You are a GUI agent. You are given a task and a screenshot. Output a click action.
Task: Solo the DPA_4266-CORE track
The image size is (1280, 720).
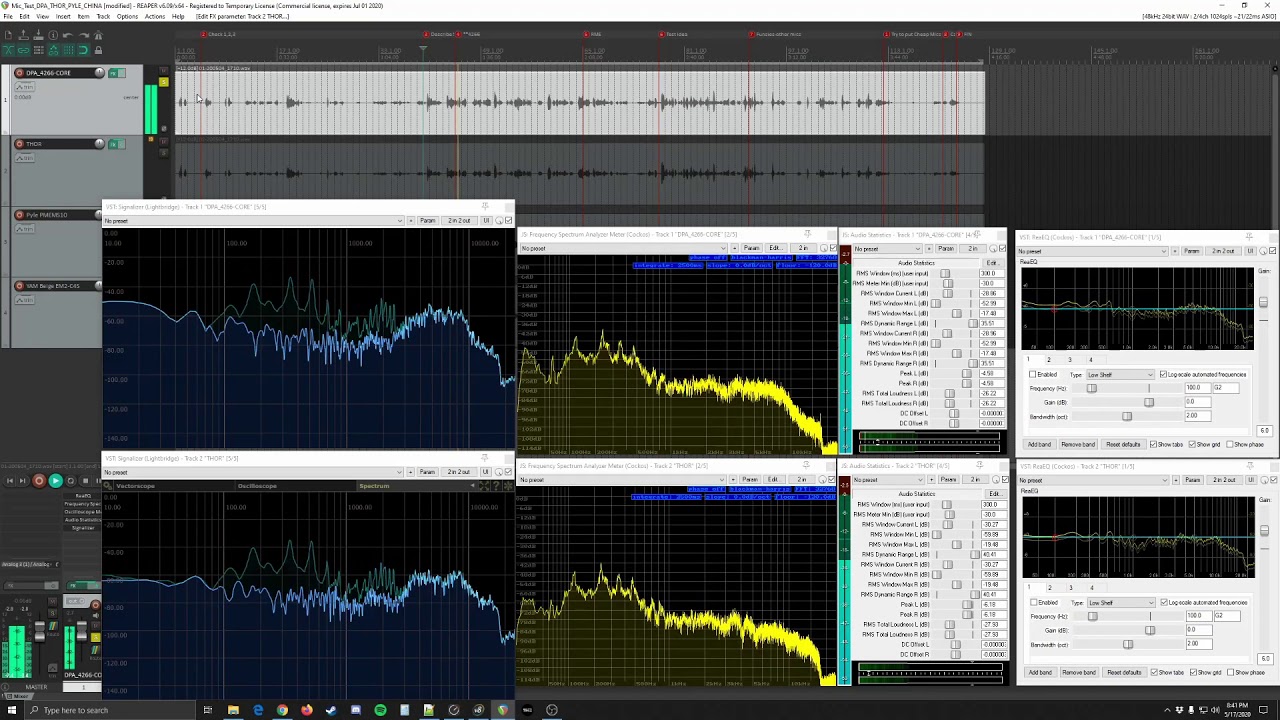point(164,82)
